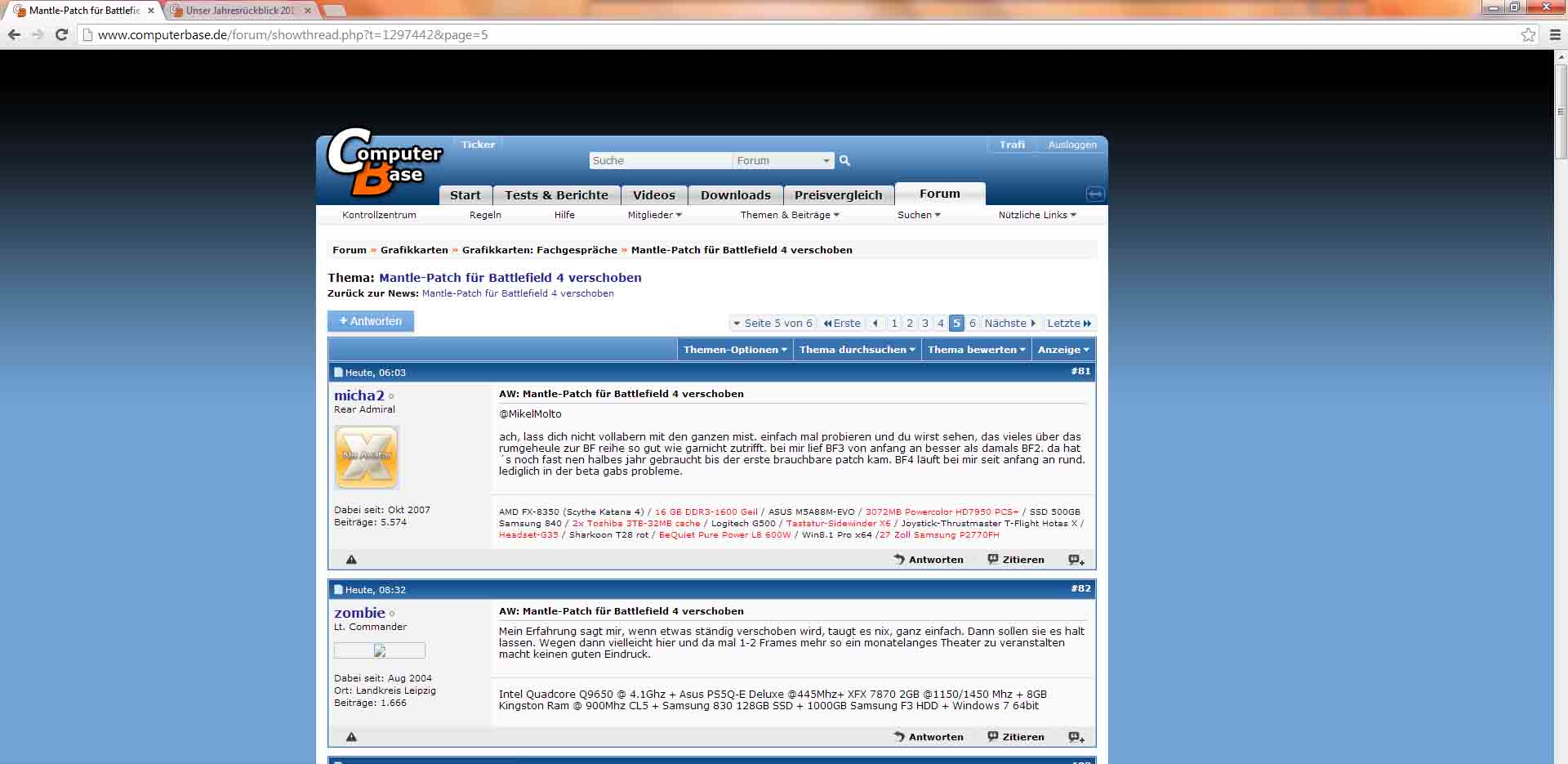
Task: Open the Downloads tab
Action: pyautogui.click(x=735, y=195)
